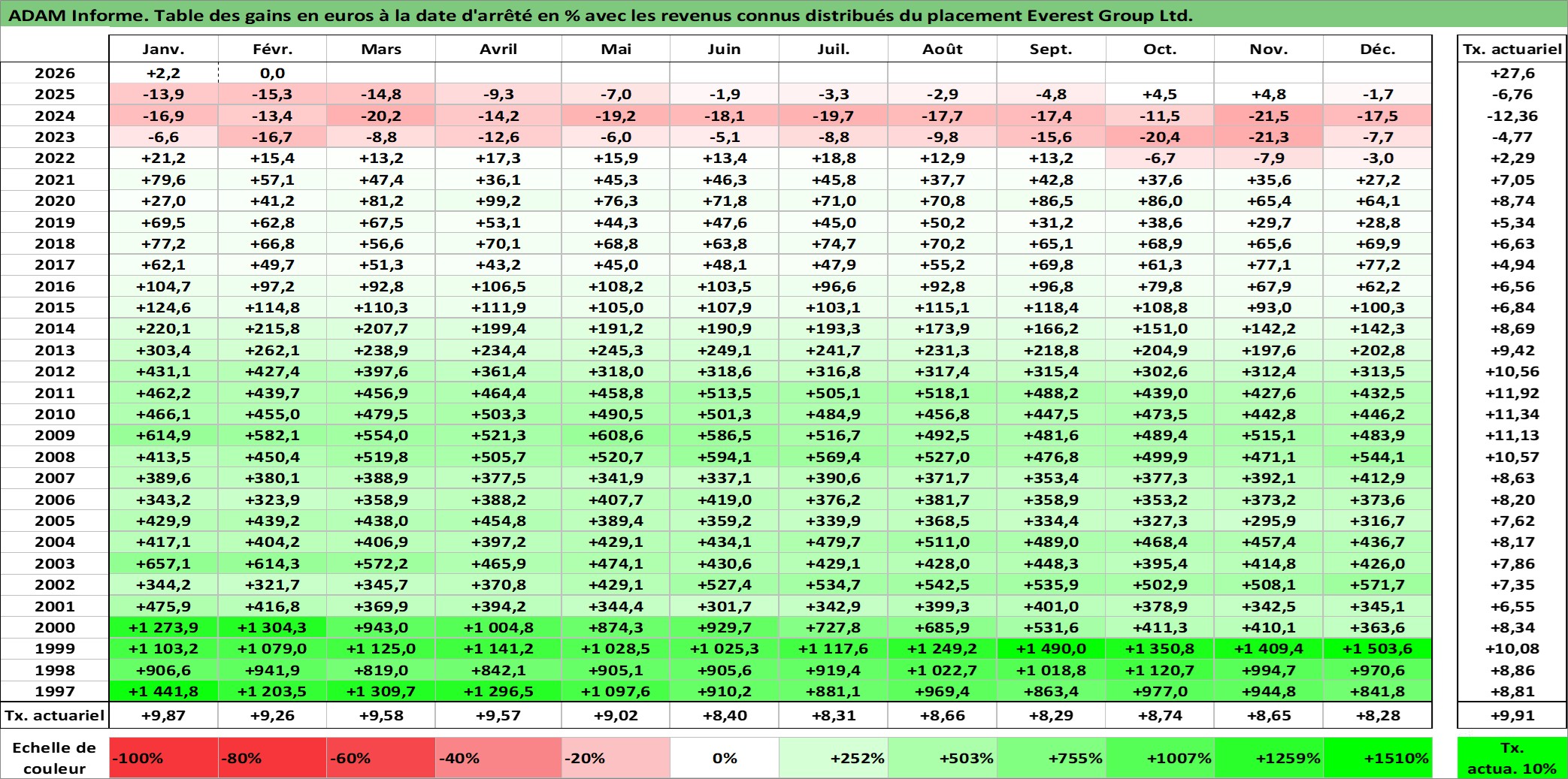Viewport: 1568px width, 779px height.
Task: Click the '+571,7' December 2002 cell
Action: tap(1378, 584)
